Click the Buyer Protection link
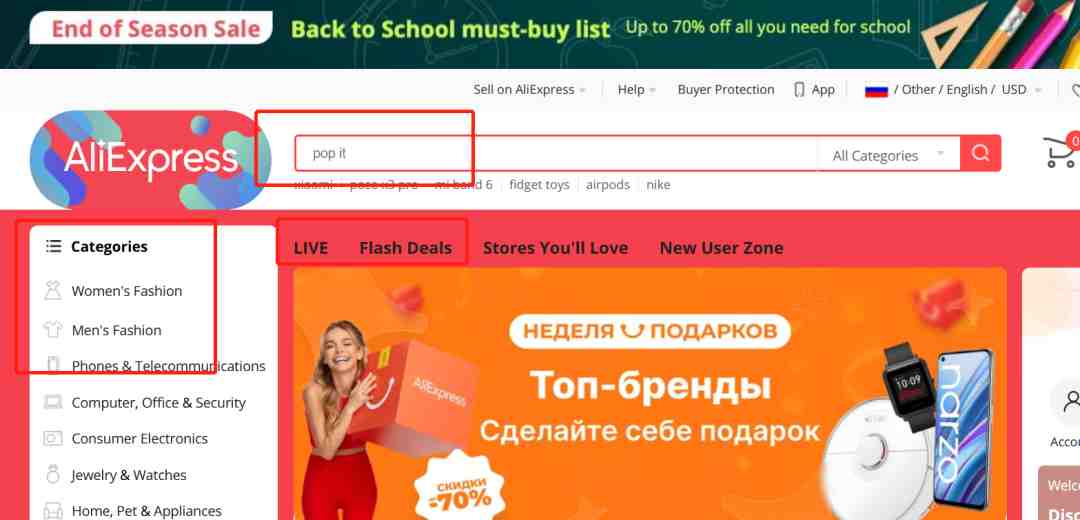This screenshot has width=1080, height=520. [726, 90]
